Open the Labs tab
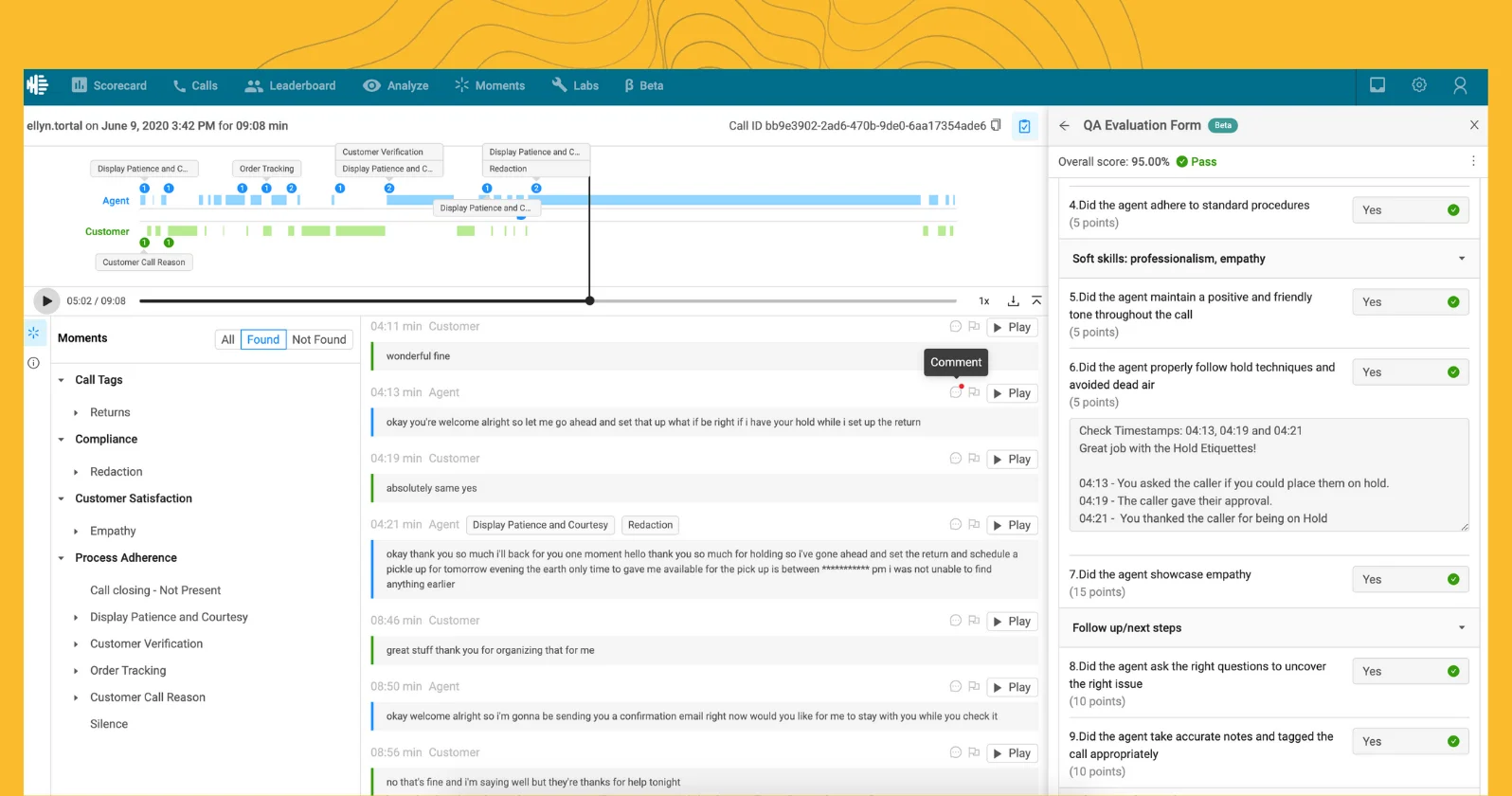Viewport: 1512px width, 796px height. [x=575, y=85]
